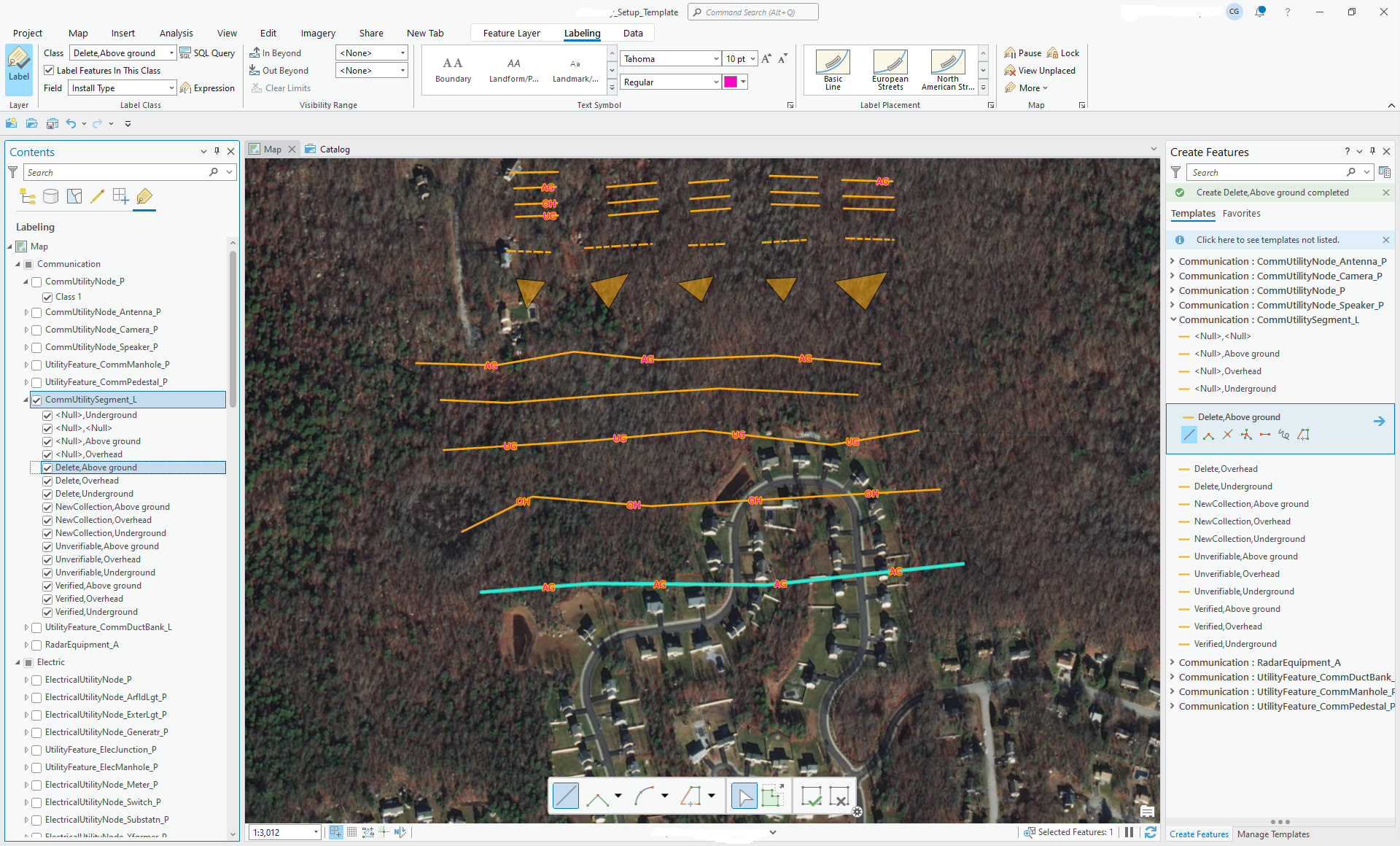Screen dimensions: 1400x846
Task: Open the Imagery ribbon tab
Action: pos(318,33)
